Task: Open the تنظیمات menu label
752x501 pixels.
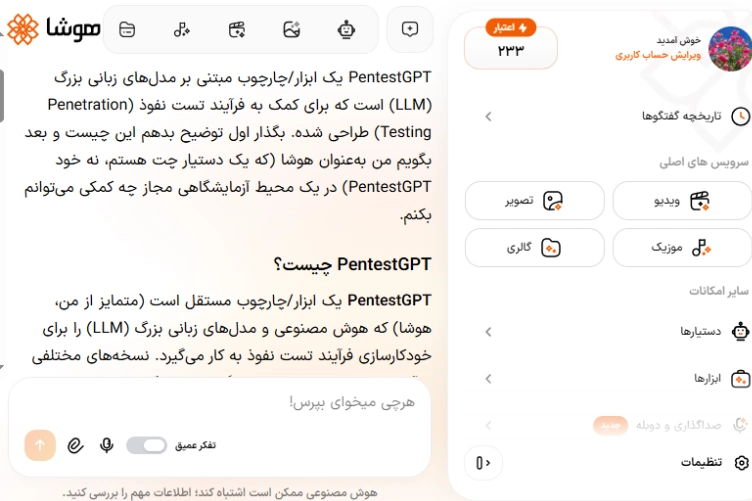Action: pos(701,462)
